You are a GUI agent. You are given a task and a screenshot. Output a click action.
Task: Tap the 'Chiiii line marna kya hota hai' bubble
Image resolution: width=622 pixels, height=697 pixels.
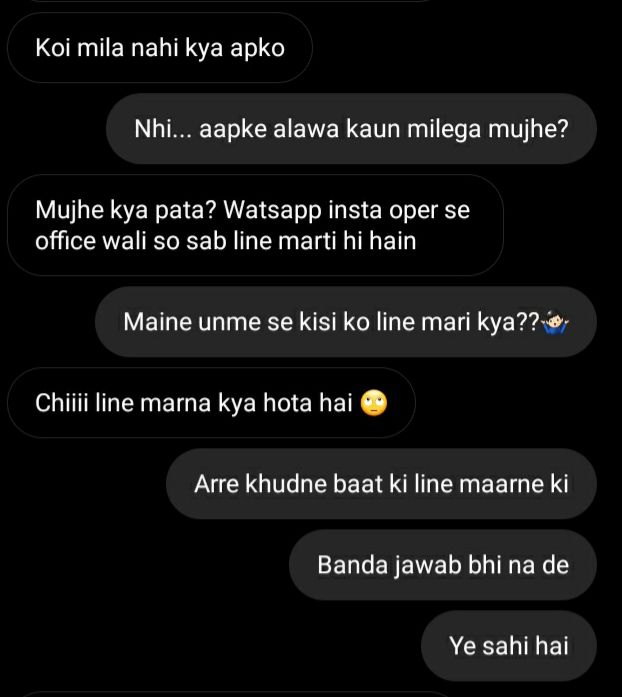212,403
